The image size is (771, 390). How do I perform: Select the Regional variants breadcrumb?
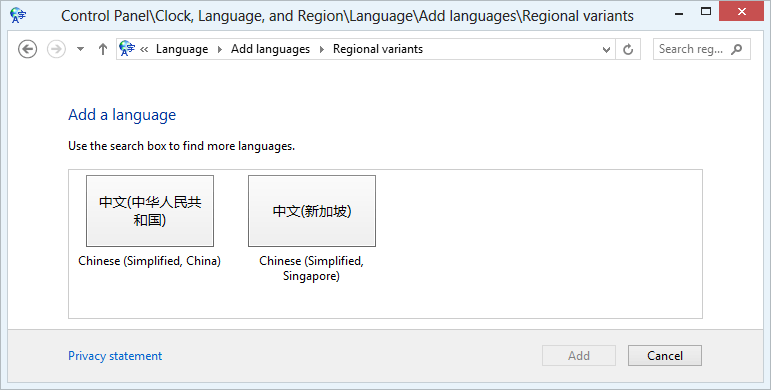click(x=378, y=49)
